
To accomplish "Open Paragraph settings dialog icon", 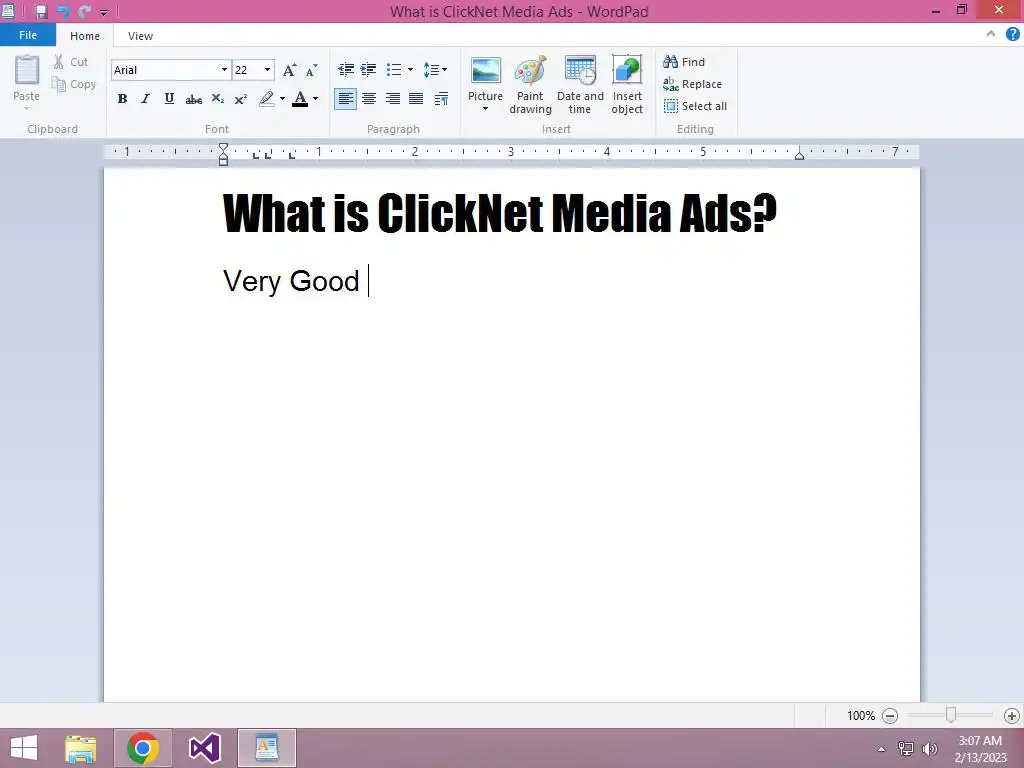I will [441, 99].
